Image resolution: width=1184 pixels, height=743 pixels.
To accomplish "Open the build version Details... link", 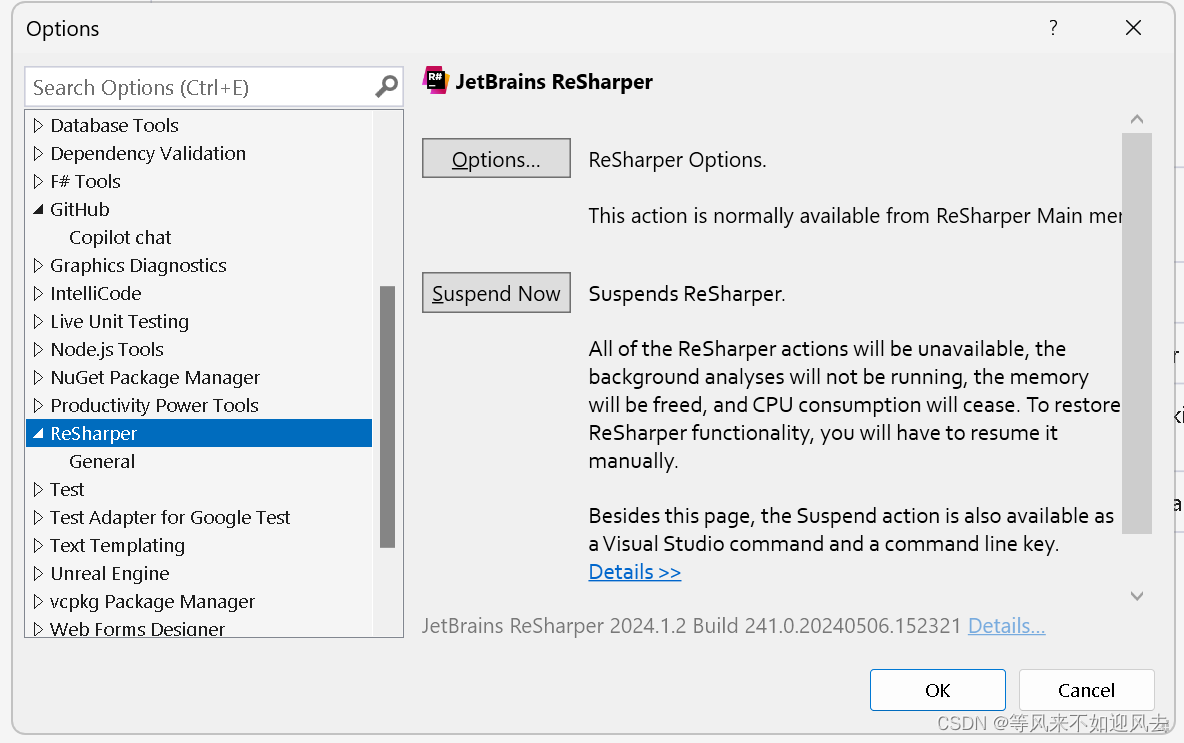I will pyautogui.click(x=1007, y=625).
